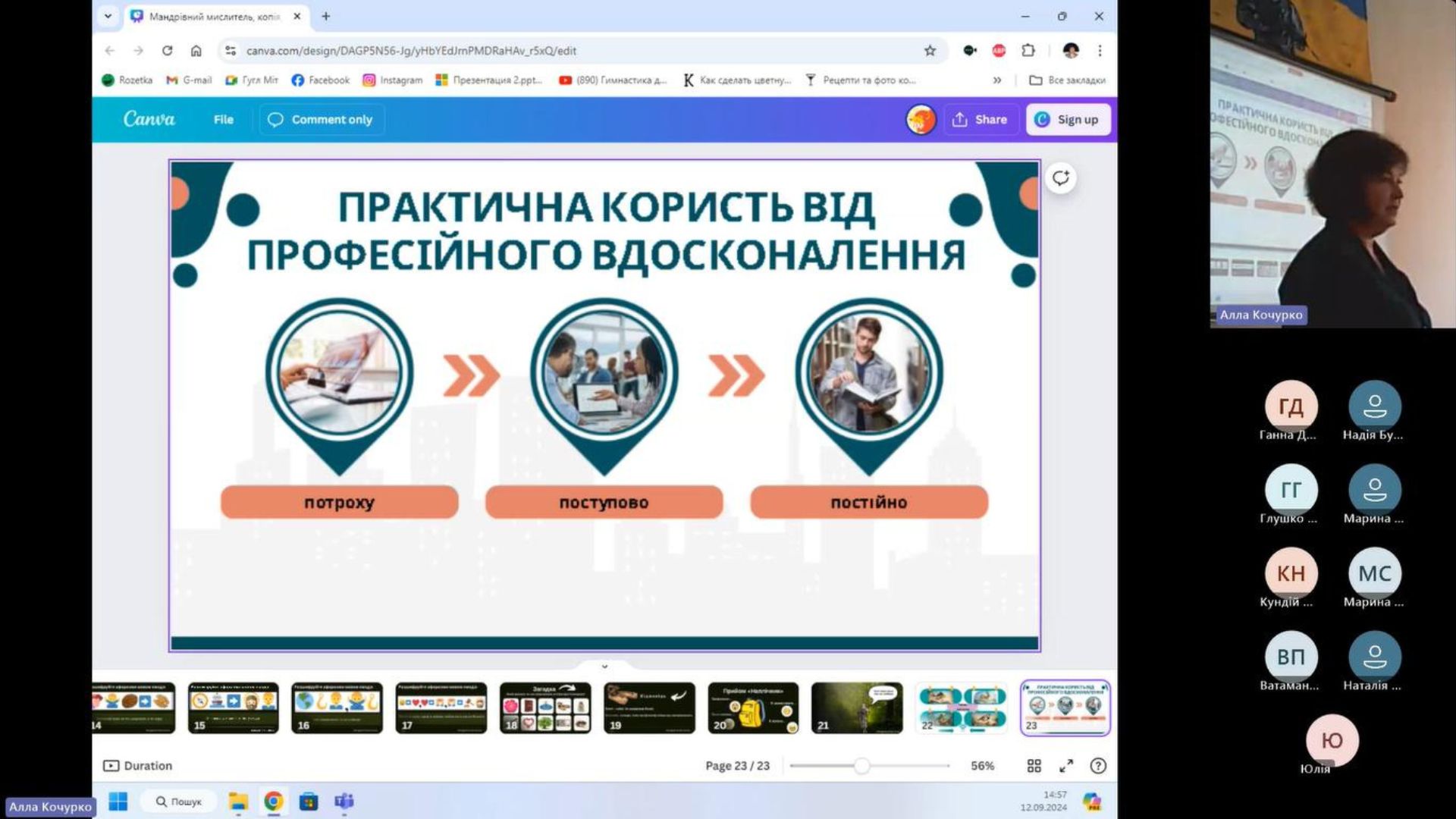Image resolution: width=1456 pixels, height=819 pixels.
Task: Enter fullscreen presentation mode
Action: tap(1066, 766)
